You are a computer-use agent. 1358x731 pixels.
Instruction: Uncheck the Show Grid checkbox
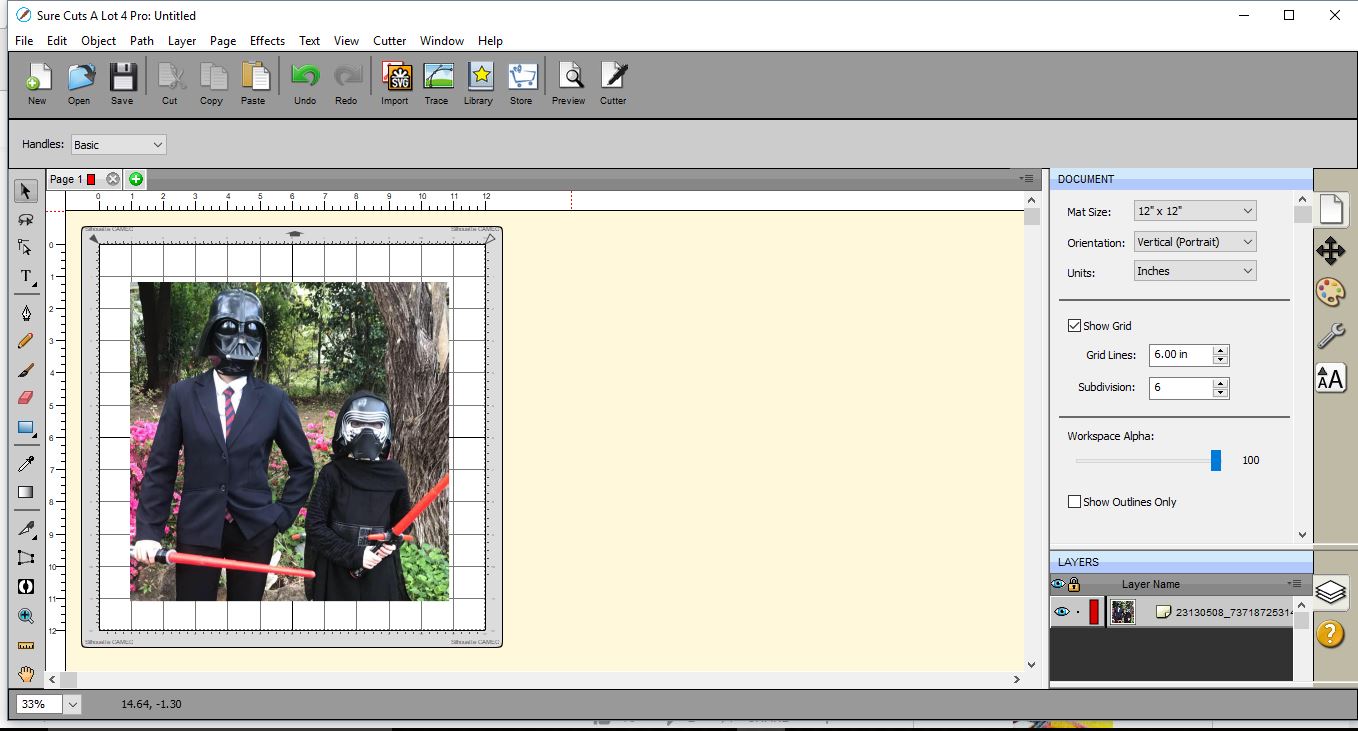pyautogui.click(x=1074, y=326)
